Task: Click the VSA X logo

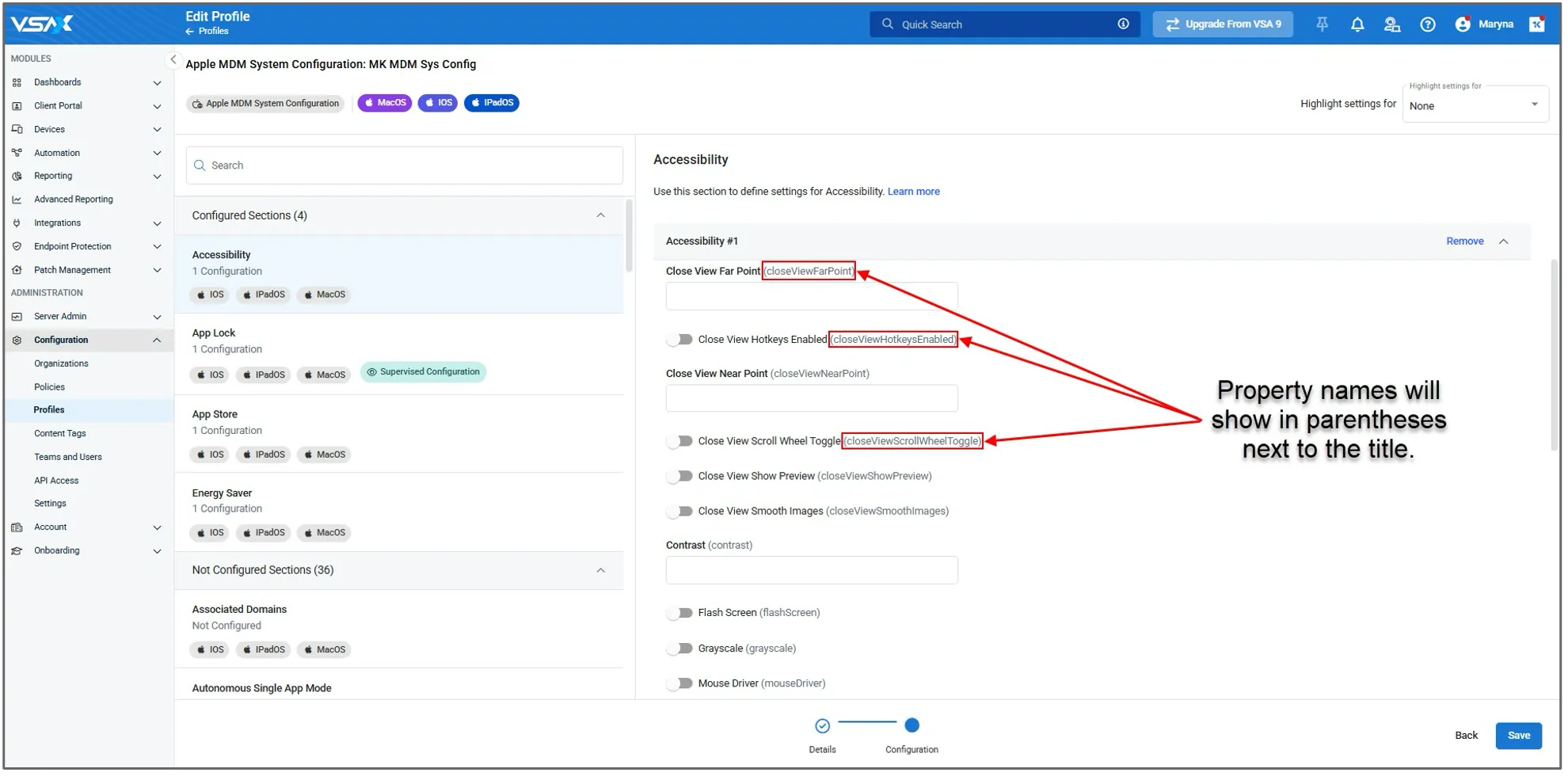Action: 42,24
